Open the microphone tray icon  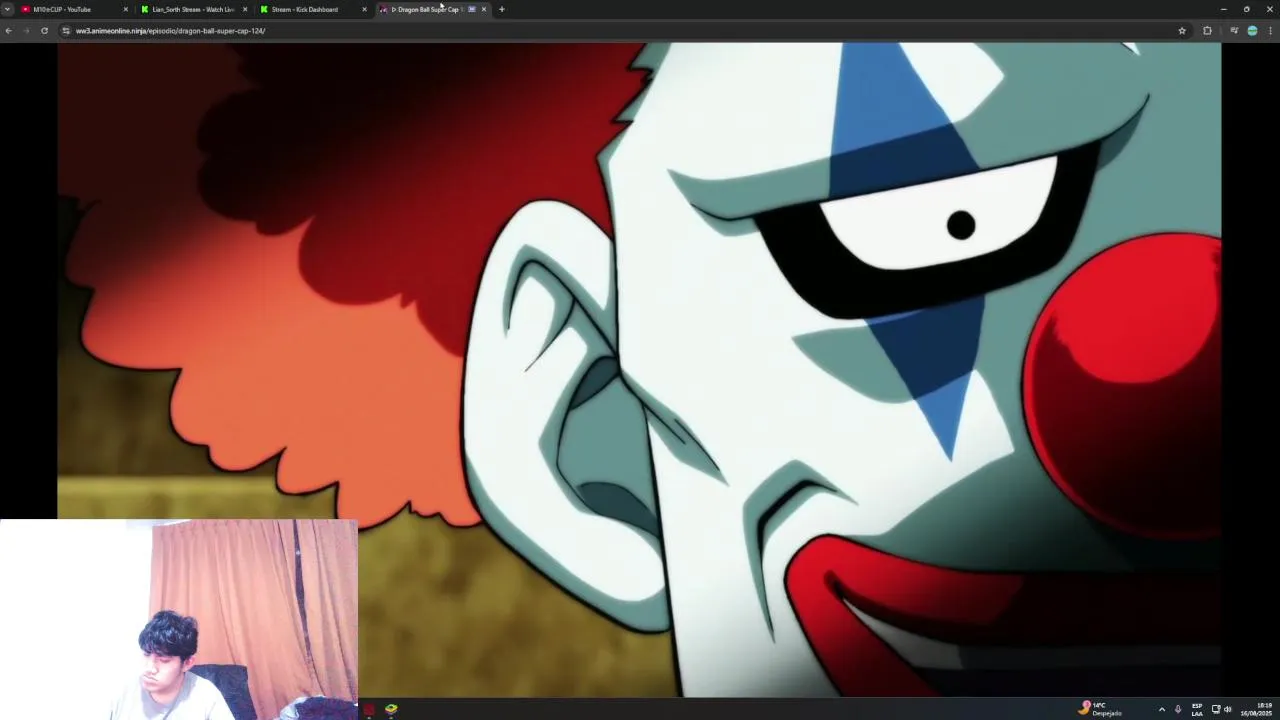tap(1178, 709)
